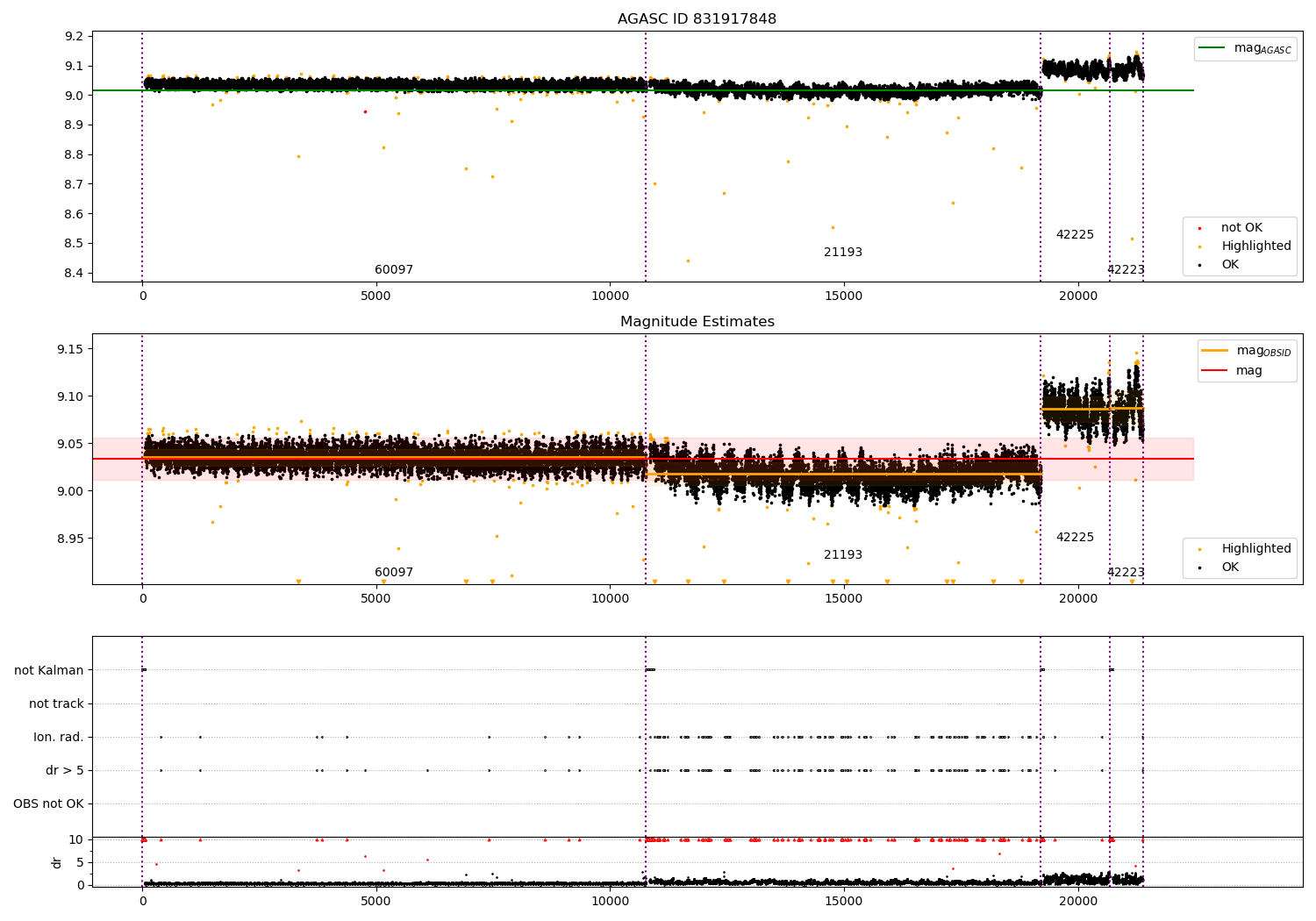The width and height of the screenshot is (1316, 921).
Task: Click the 'dr' y-axis label in bottom plot
Action: [x=57, y=862]
